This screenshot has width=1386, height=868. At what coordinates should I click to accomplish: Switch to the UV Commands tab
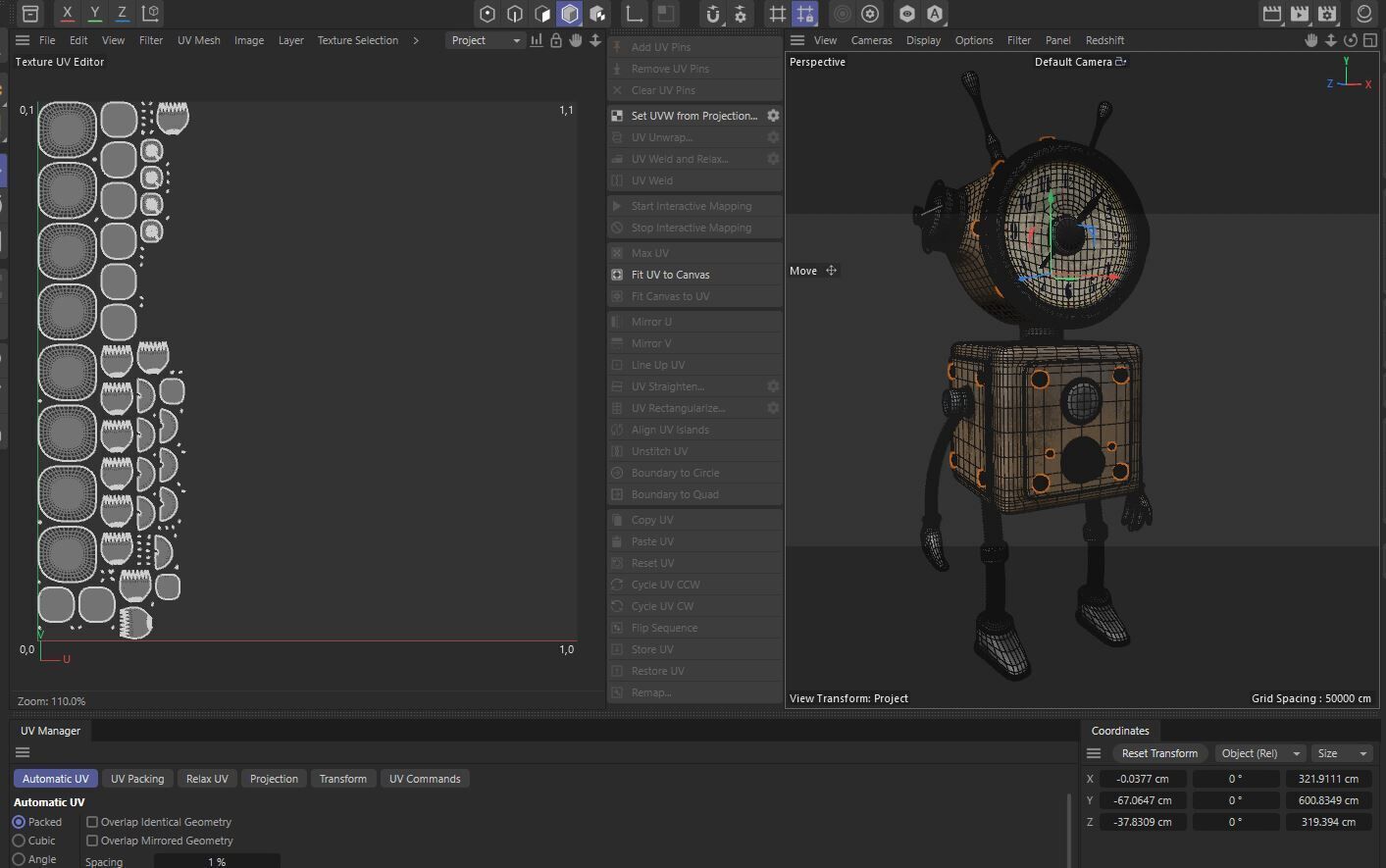(425, 779)
